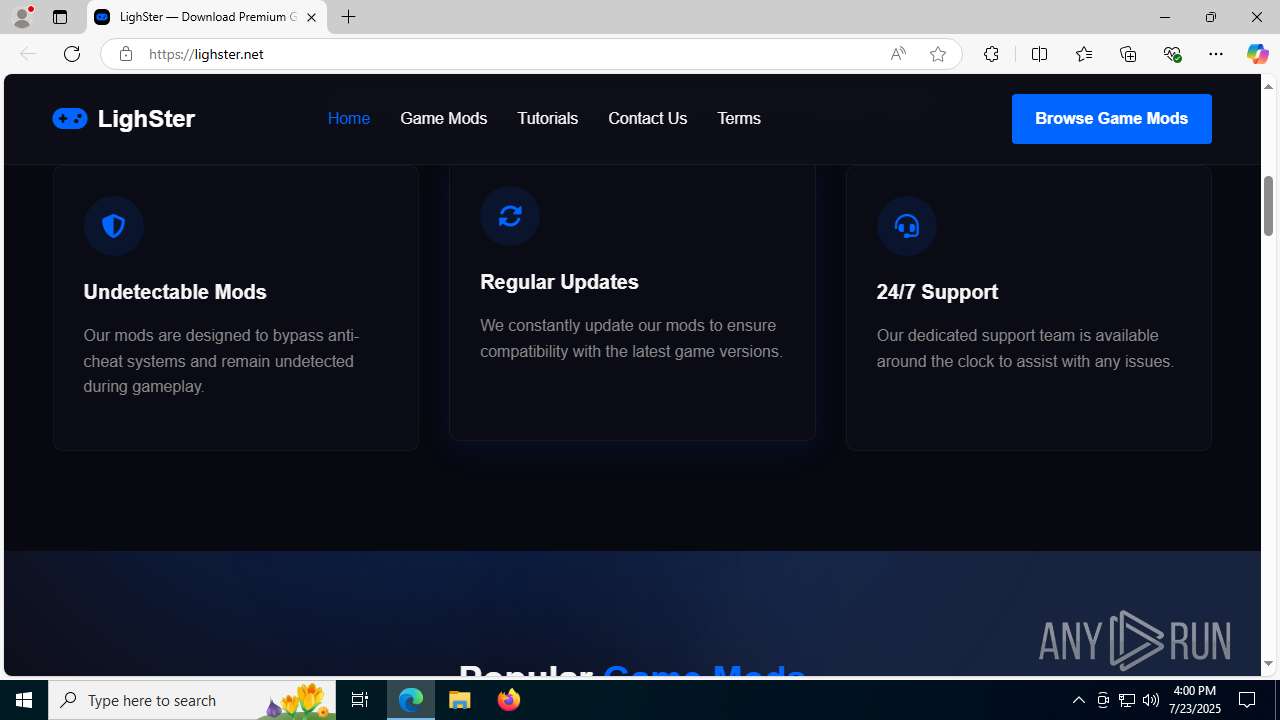Open the Favorites list icon

1083,54
